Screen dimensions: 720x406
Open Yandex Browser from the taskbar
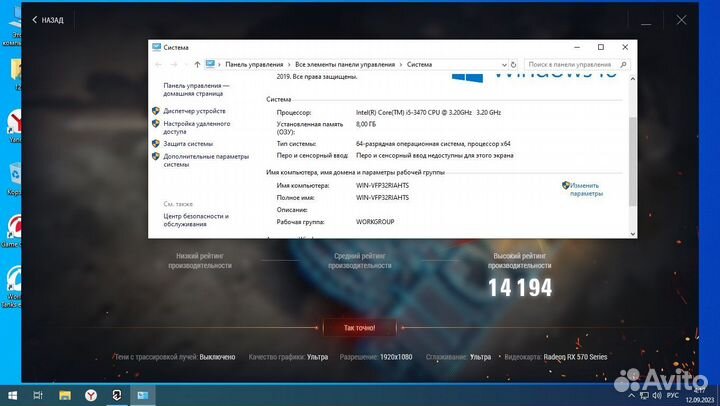point(91,395)
